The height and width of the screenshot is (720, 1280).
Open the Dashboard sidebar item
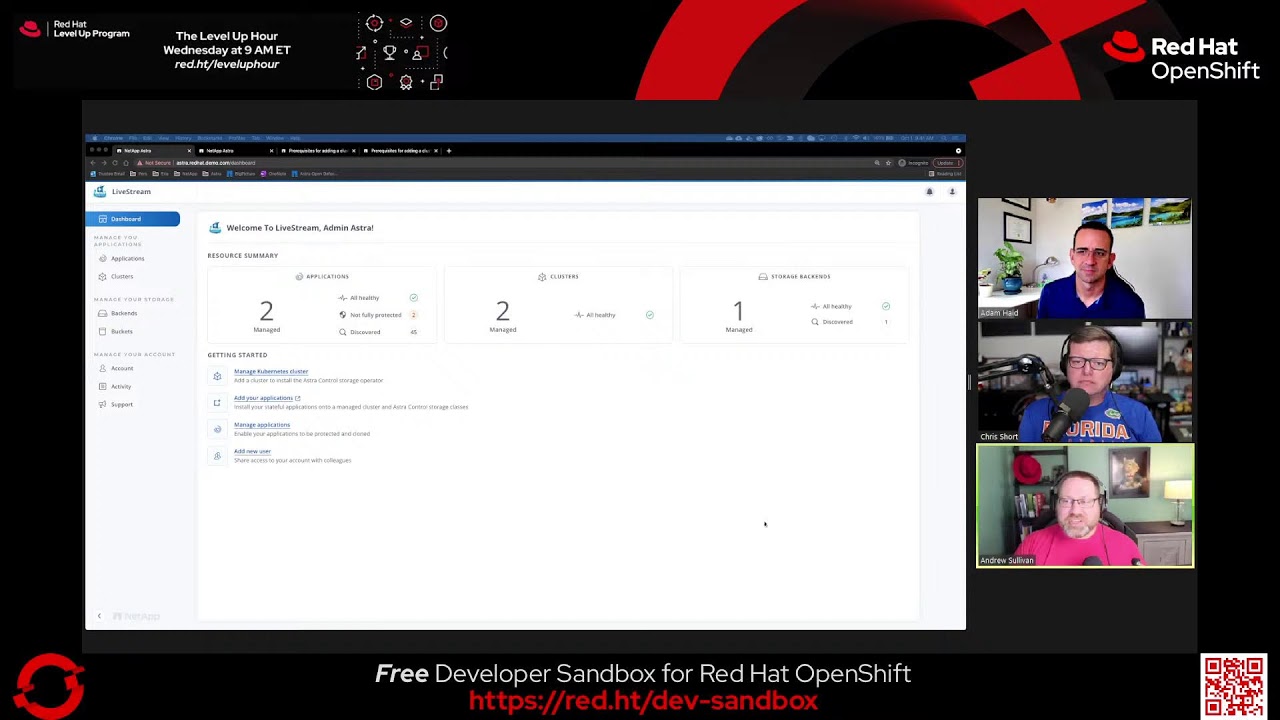(x=132, y=219)
